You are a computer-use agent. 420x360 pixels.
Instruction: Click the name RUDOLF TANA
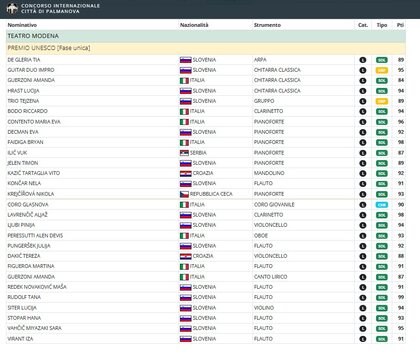(x=24, y=297)
